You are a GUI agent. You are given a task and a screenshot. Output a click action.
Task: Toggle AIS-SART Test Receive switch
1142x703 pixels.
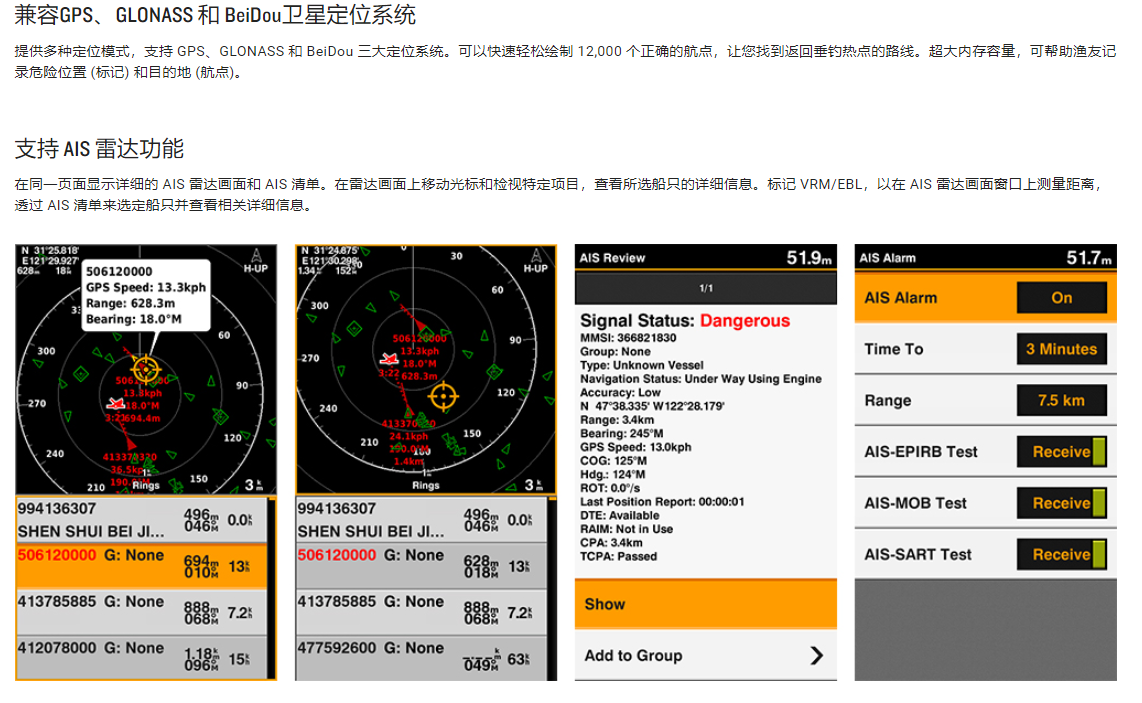click(1061, 555)
